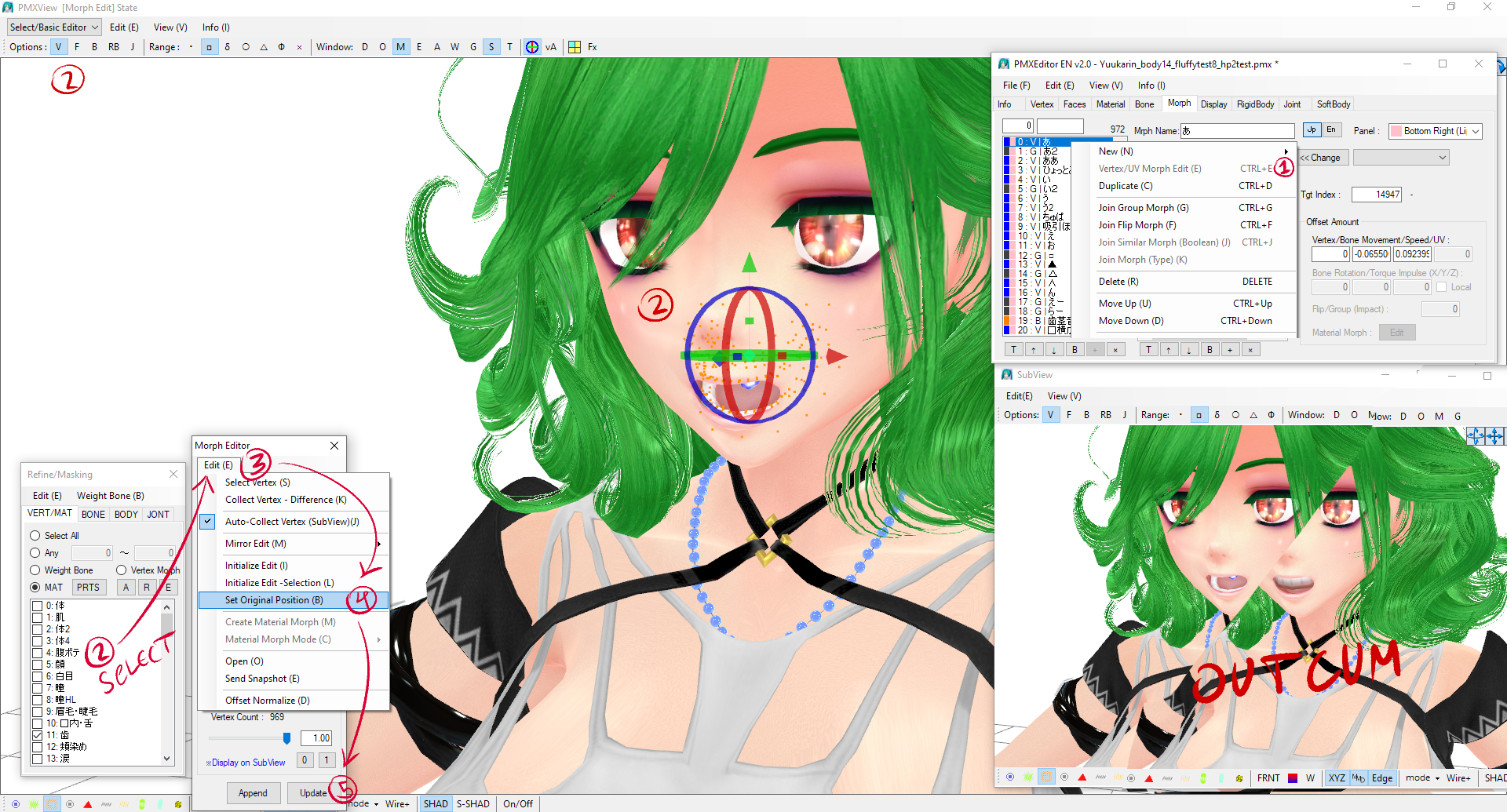
Task: Check material 5: 顔 checkbox
Action: [x=37, y=665]
